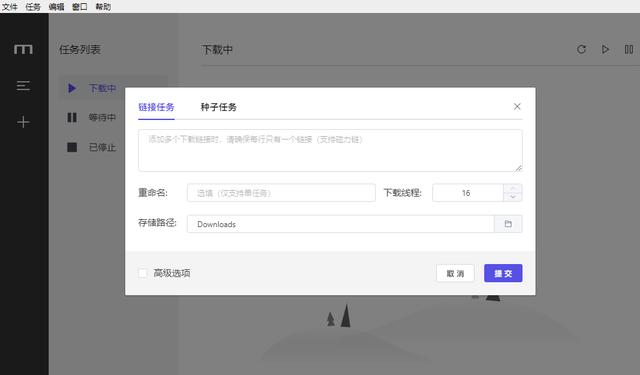Click resume all tasks play icon
The image size is (640, 375).
coord(605,49)
